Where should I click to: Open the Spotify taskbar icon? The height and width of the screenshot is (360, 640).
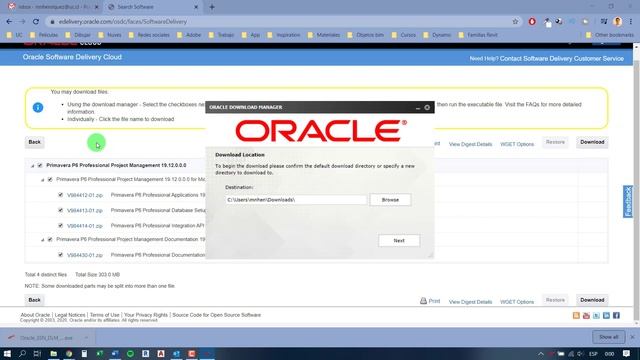(x=130, y=353)
